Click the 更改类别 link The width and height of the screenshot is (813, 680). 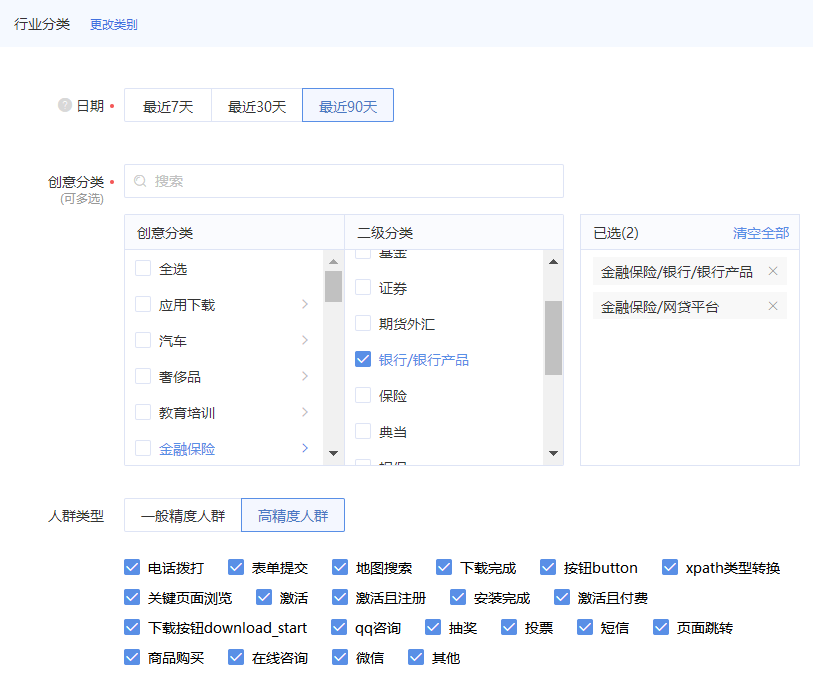[x=114, y=24]
